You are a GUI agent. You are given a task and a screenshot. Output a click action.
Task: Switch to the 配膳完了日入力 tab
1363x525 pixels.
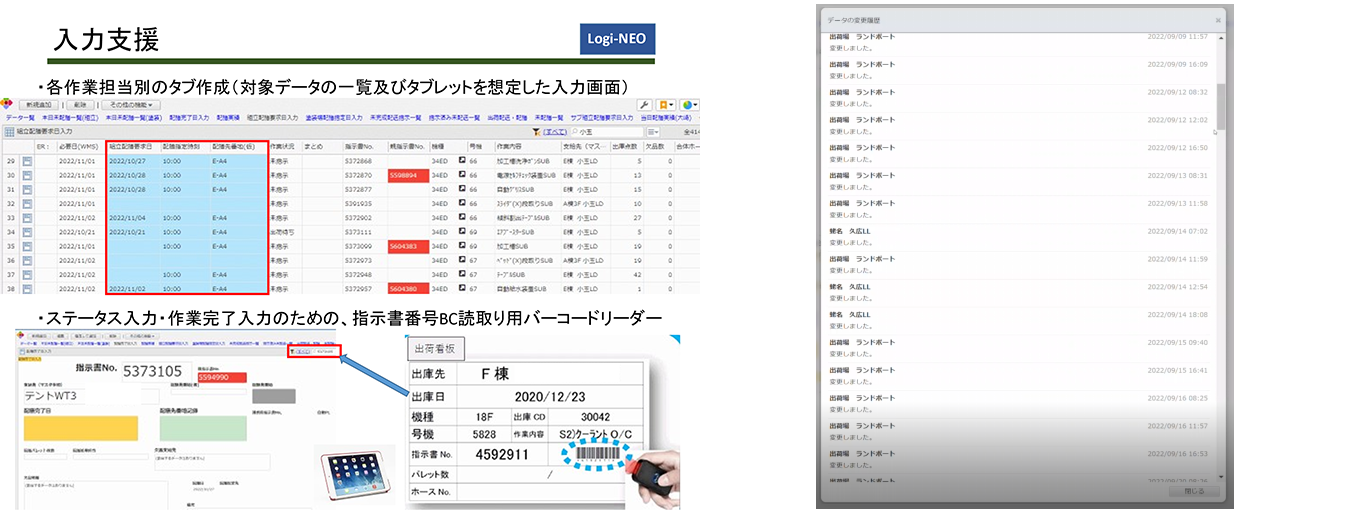pyautogui.click(x=188, y=118)
